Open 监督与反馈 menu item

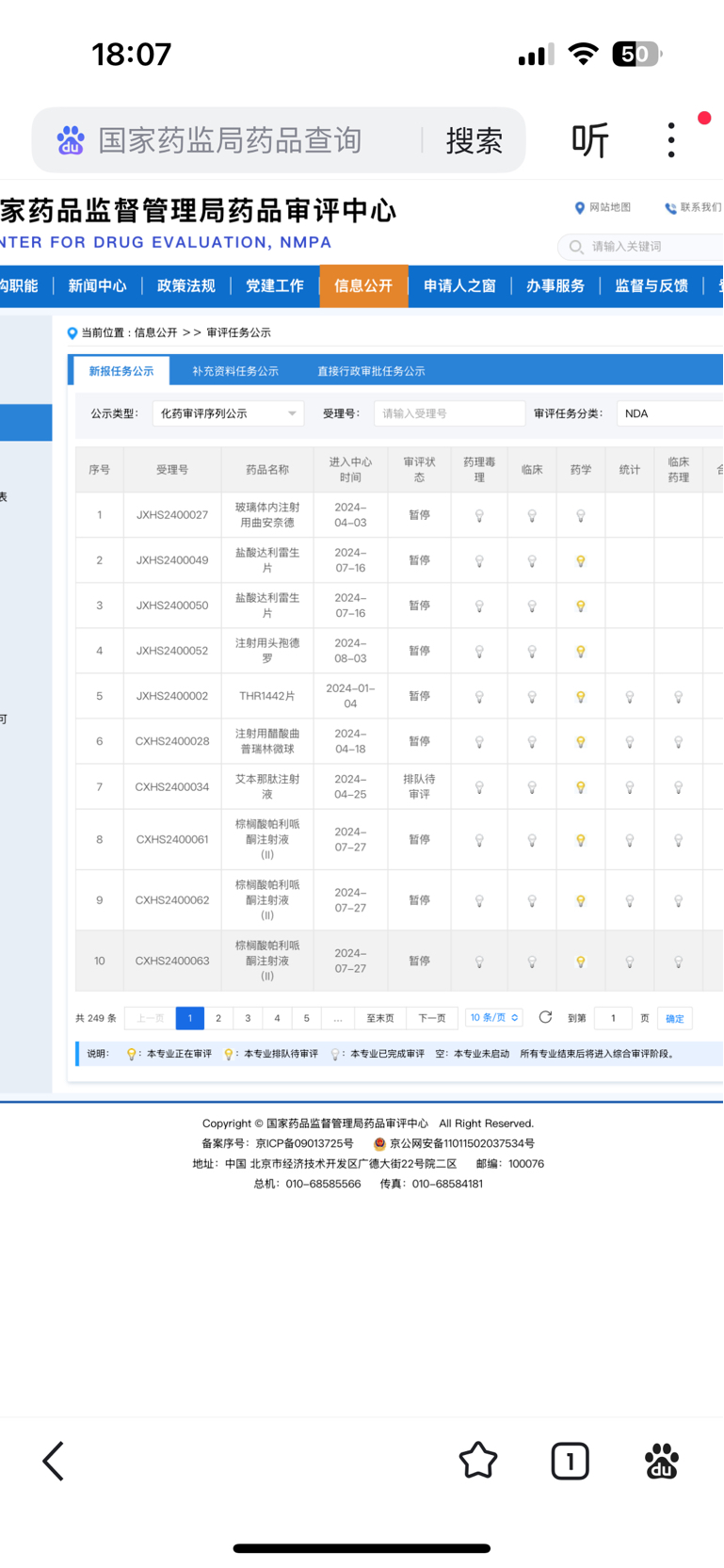tap(652, 285)
